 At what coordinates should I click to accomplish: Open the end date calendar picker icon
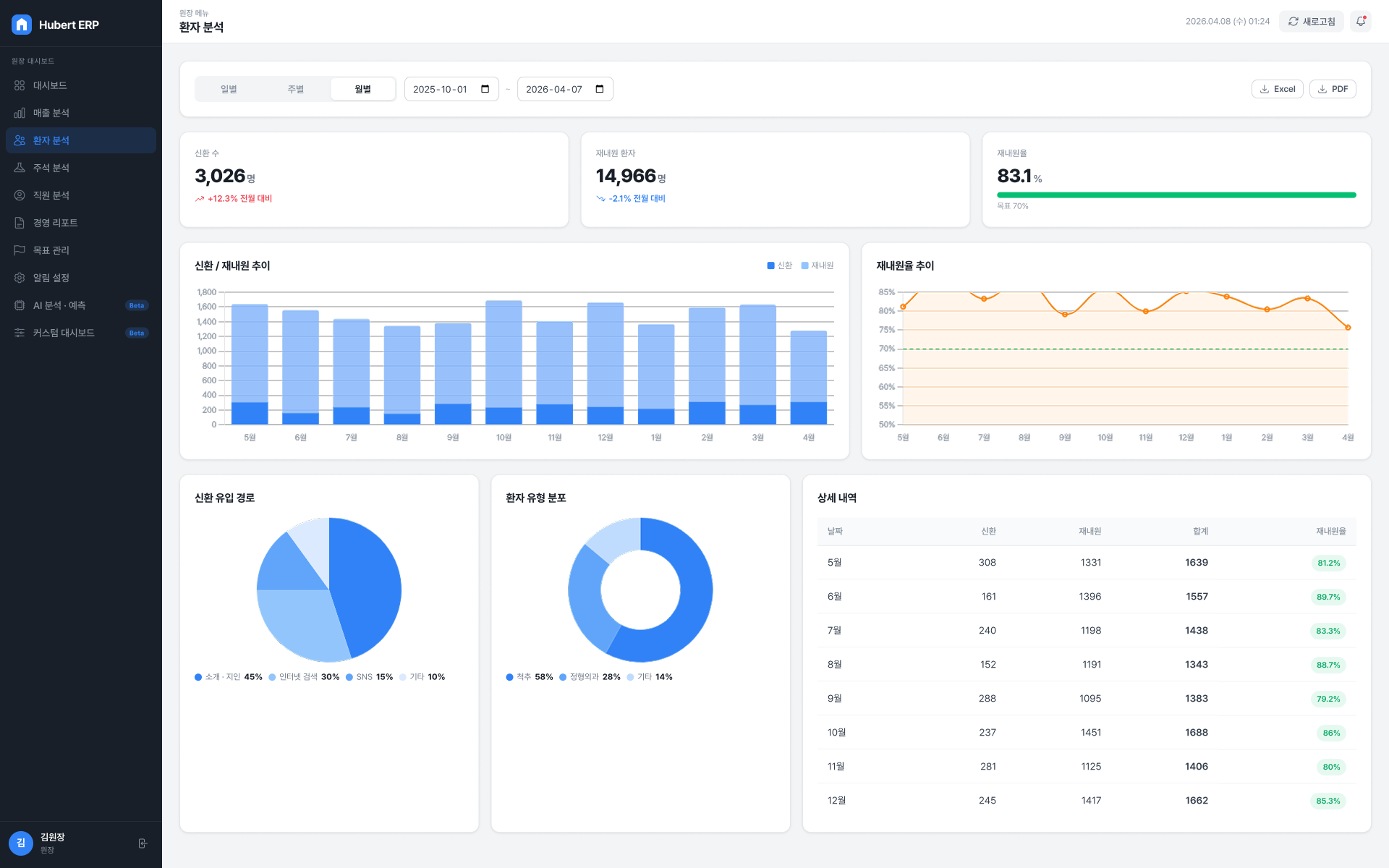click(x=600, y=89)
